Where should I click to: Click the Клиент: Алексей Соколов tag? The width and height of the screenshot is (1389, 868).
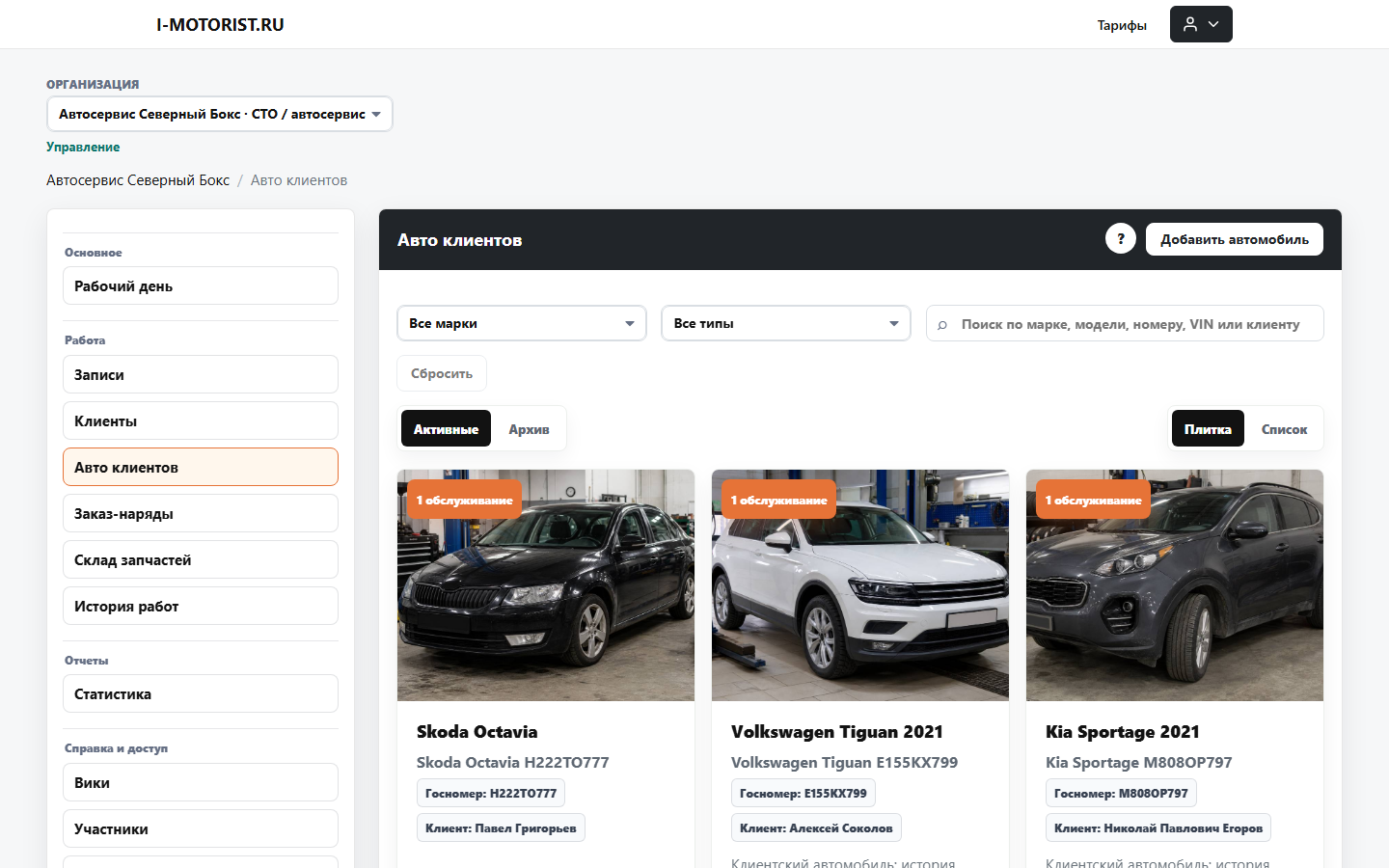816,828
